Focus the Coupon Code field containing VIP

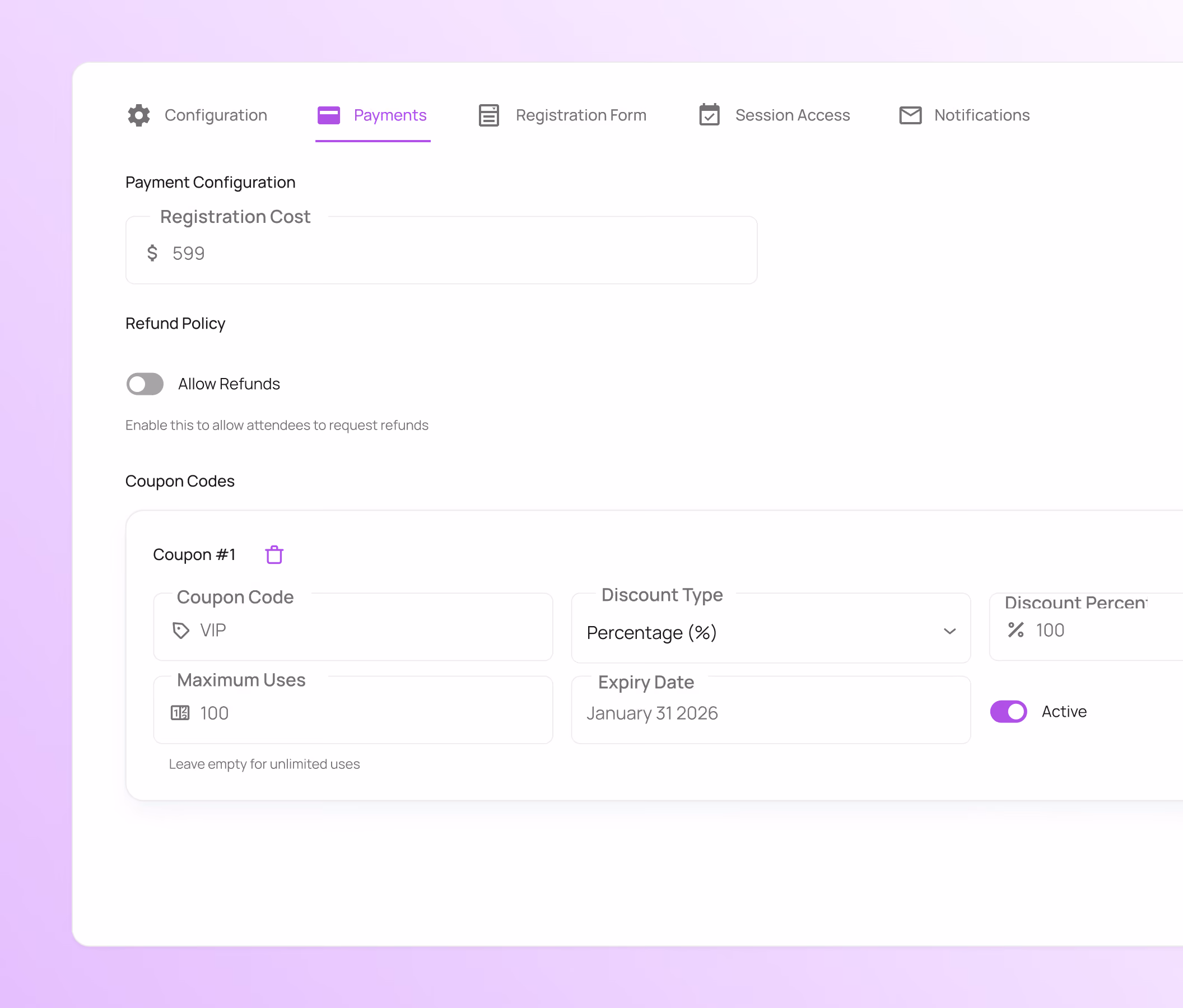353,627
